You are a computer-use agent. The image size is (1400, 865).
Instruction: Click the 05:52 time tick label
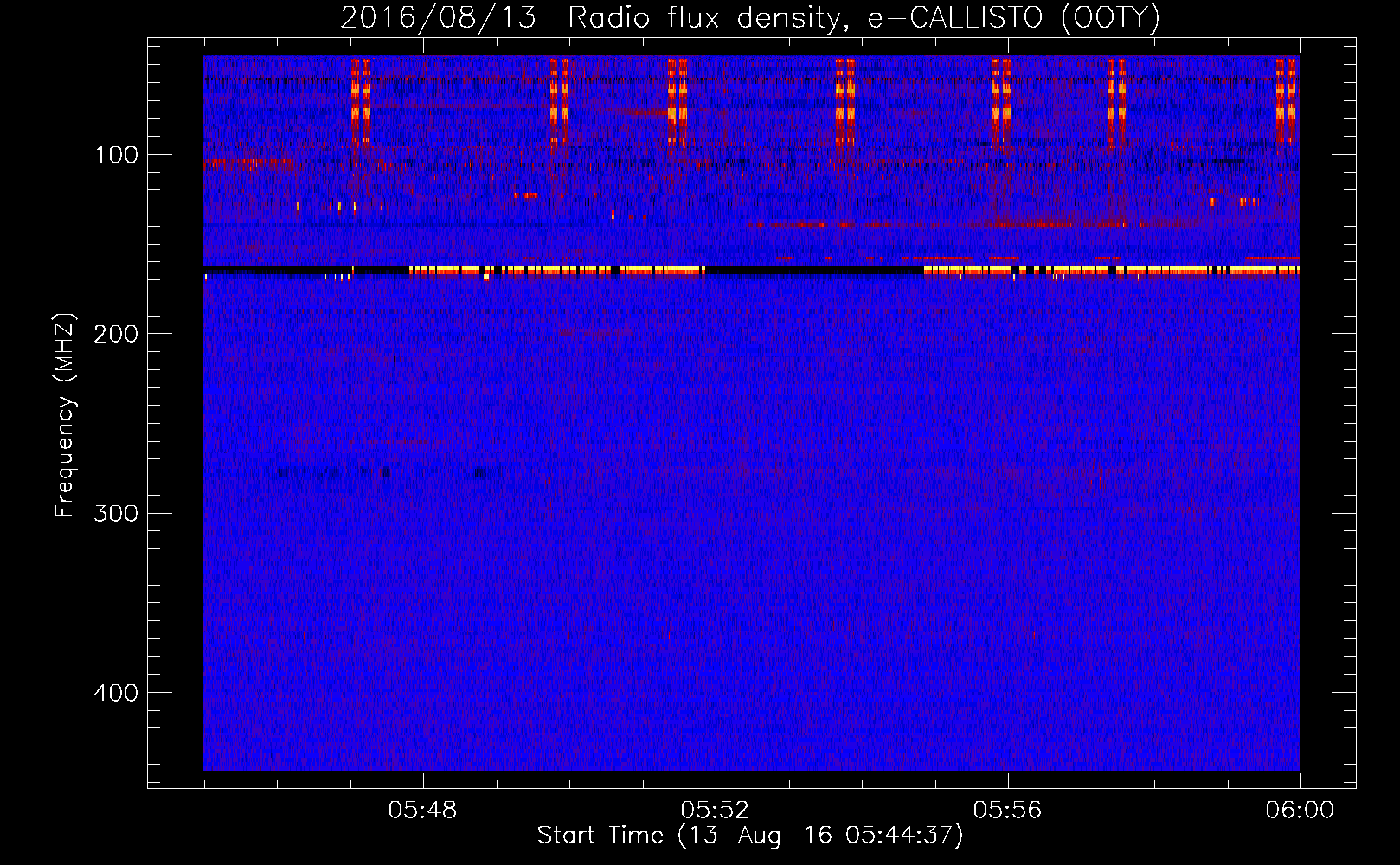coord(715,811)
